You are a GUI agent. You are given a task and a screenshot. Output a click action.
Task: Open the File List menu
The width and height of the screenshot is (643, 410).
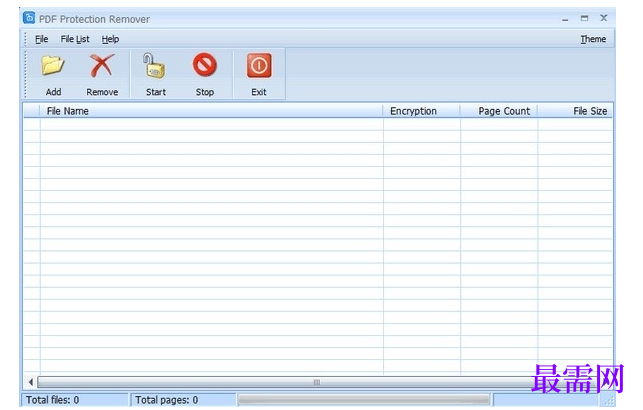(x=75, y=39)
